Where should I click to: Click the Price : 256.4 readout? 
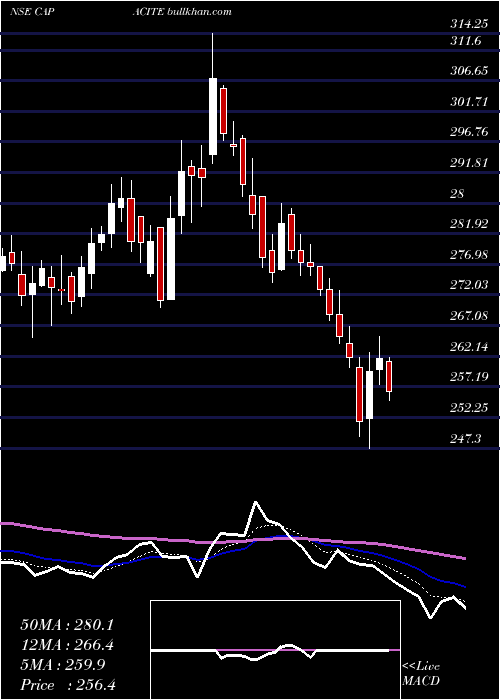click(x=68, y=685)
